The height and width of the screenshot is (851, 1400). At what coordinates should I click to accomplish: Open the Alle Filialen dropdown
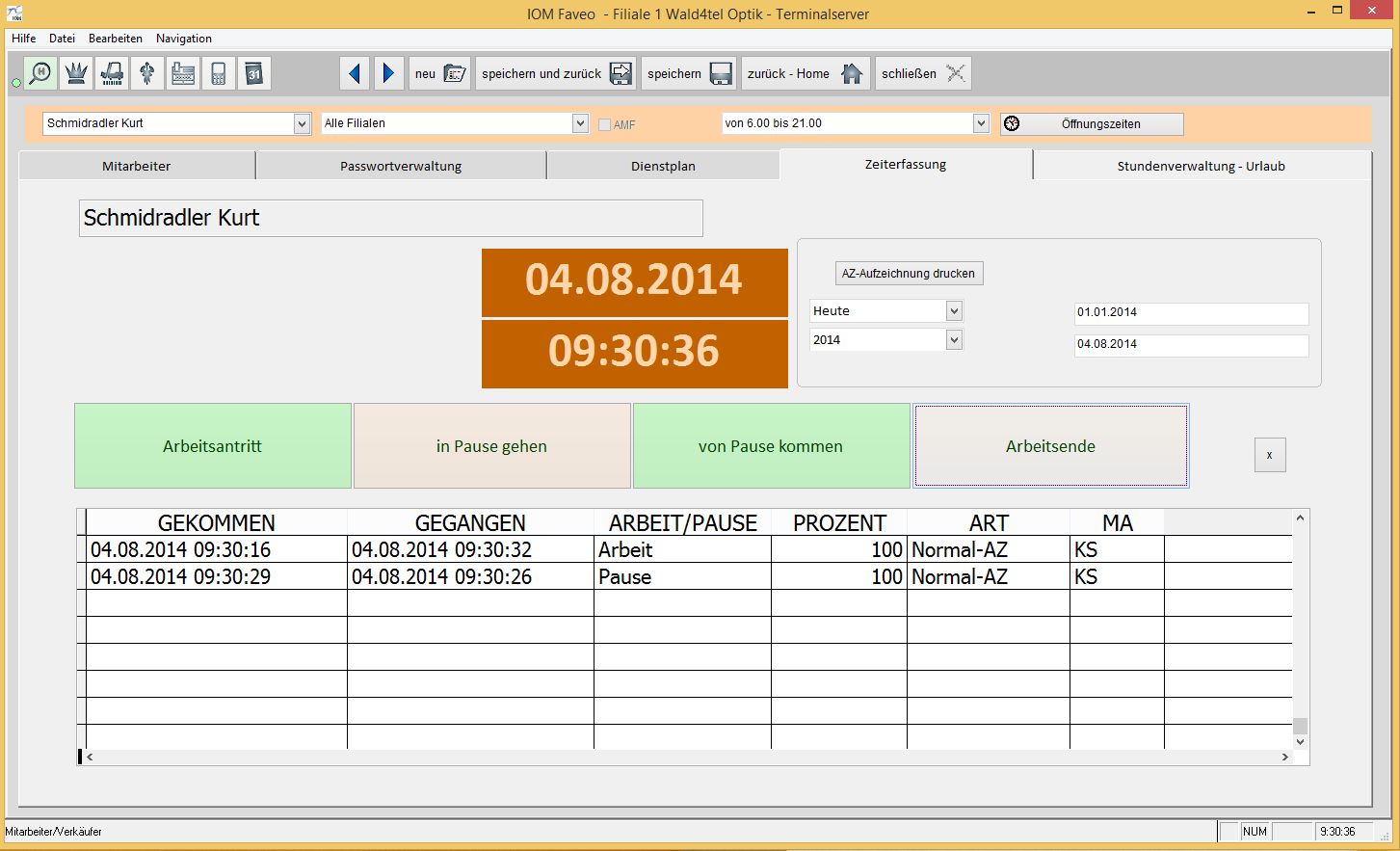click(580, 123)
